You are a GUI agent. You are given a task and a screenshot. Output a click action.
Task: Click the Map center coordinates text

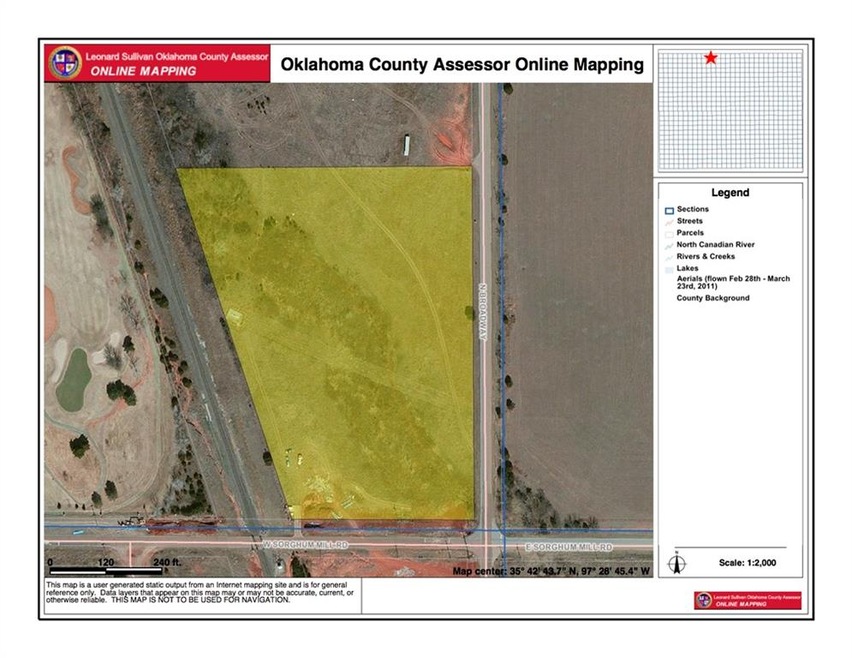pos(551,572)
